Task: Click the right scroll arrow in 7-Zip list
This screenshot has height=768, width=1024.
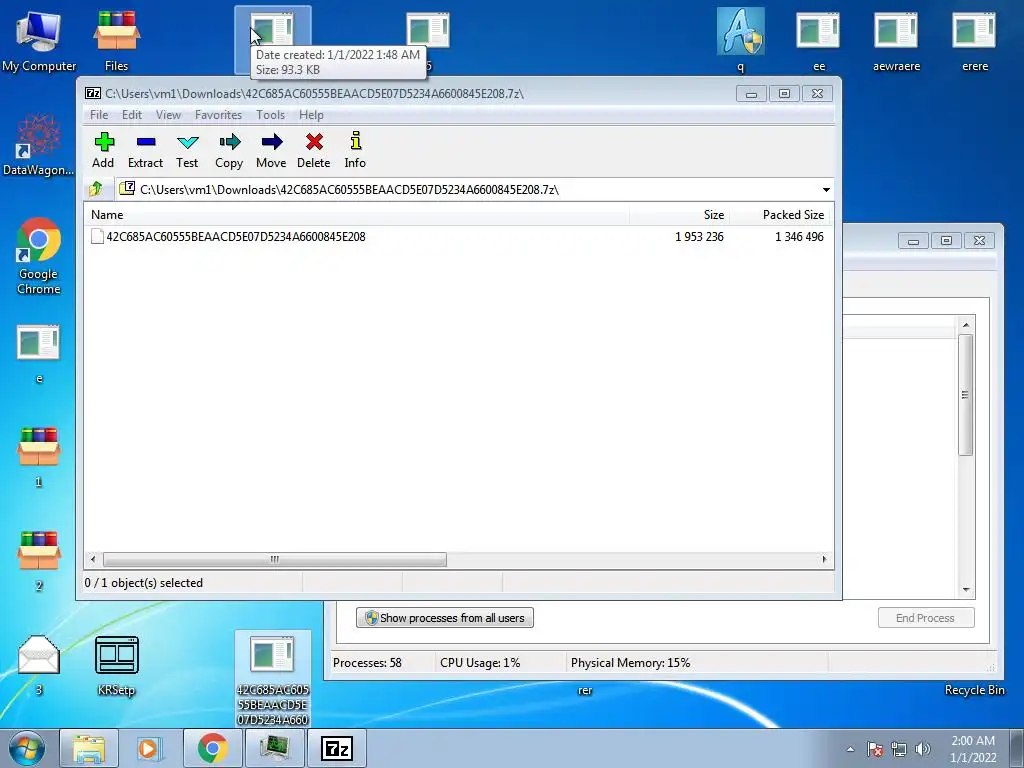Action: [x=824, y=560]
